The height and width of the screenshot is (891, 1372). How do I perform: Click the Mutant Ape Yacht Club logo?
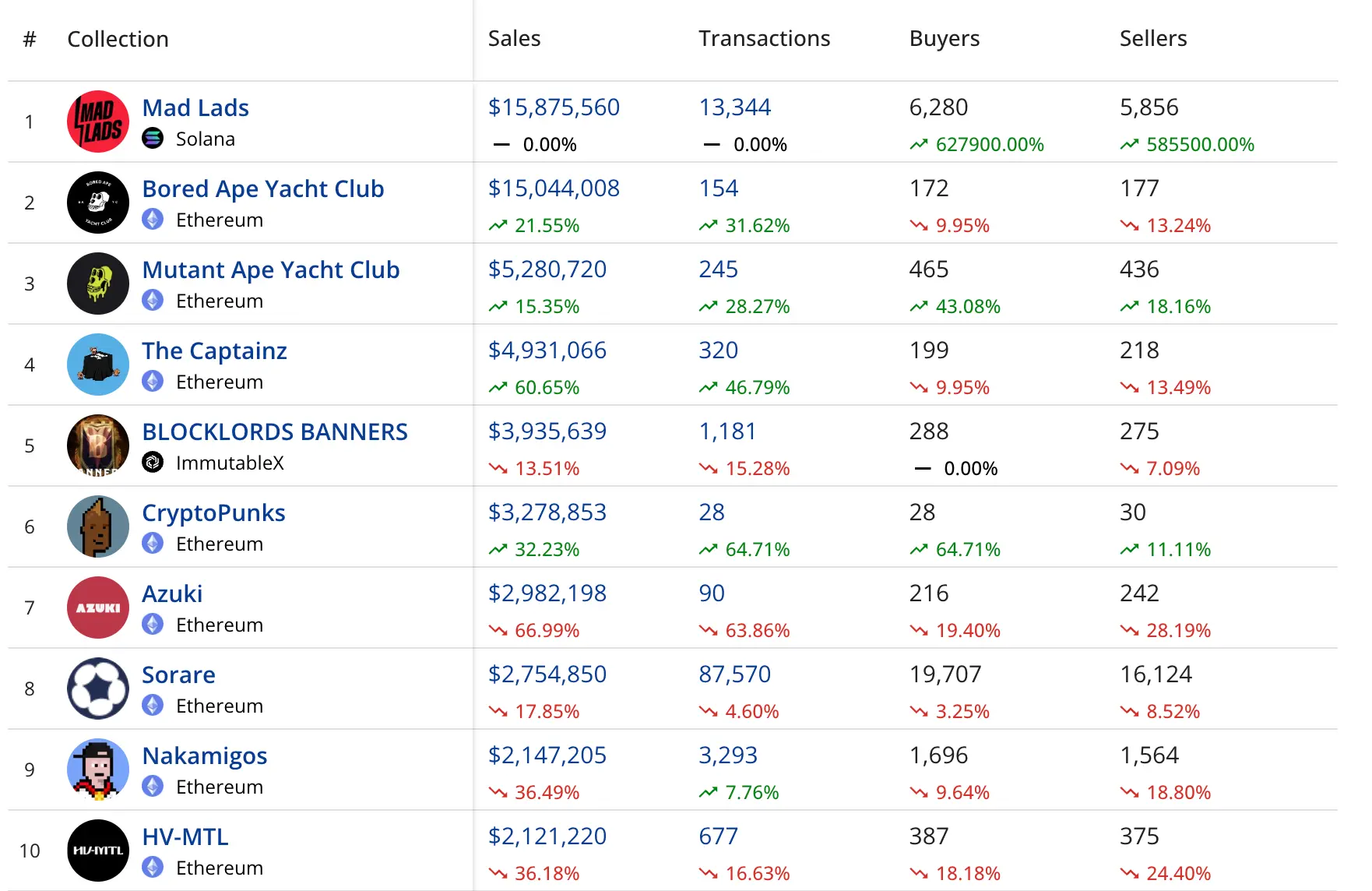[x=98, y=283]
